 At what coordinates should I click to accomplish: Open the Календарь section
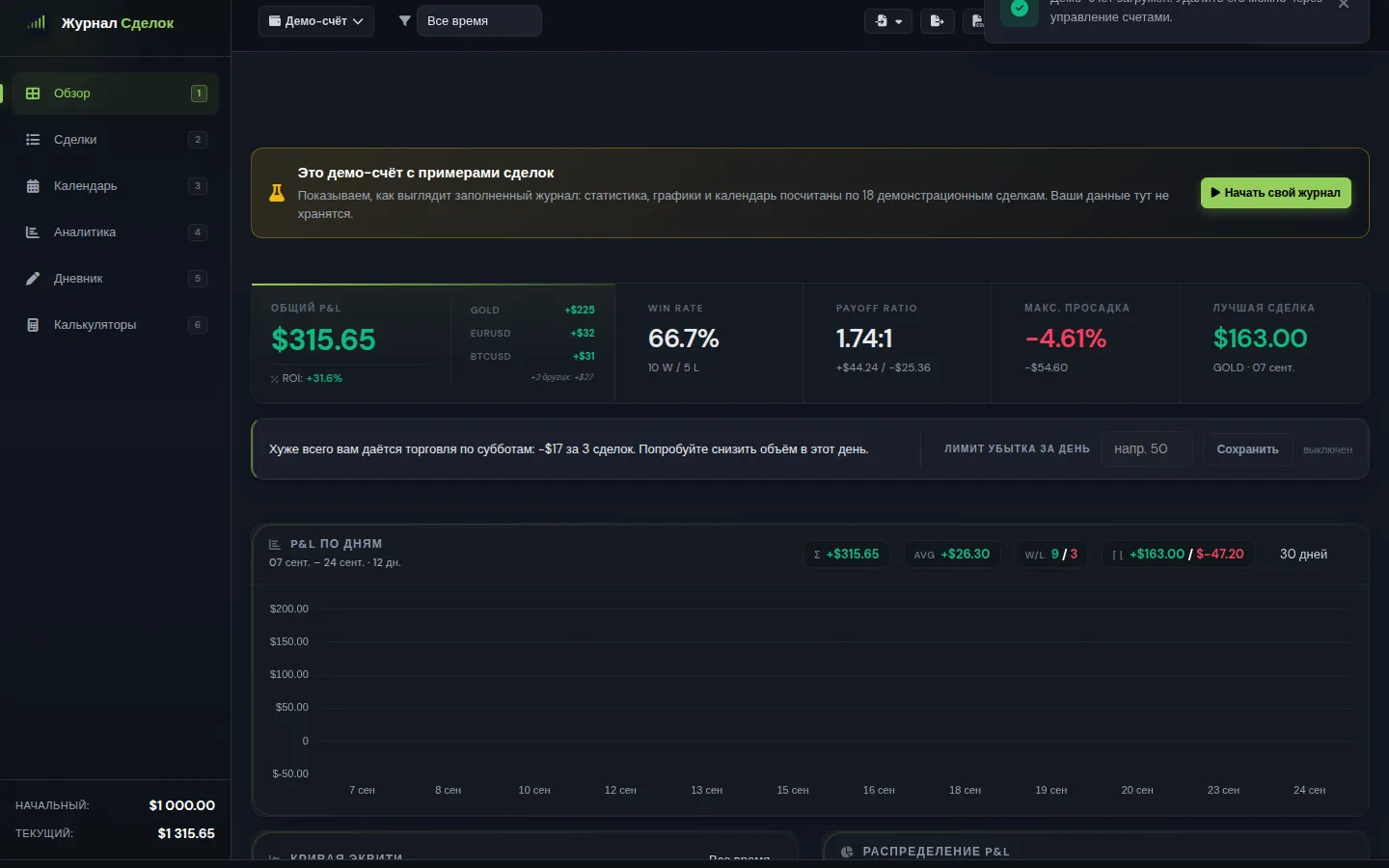115,186
